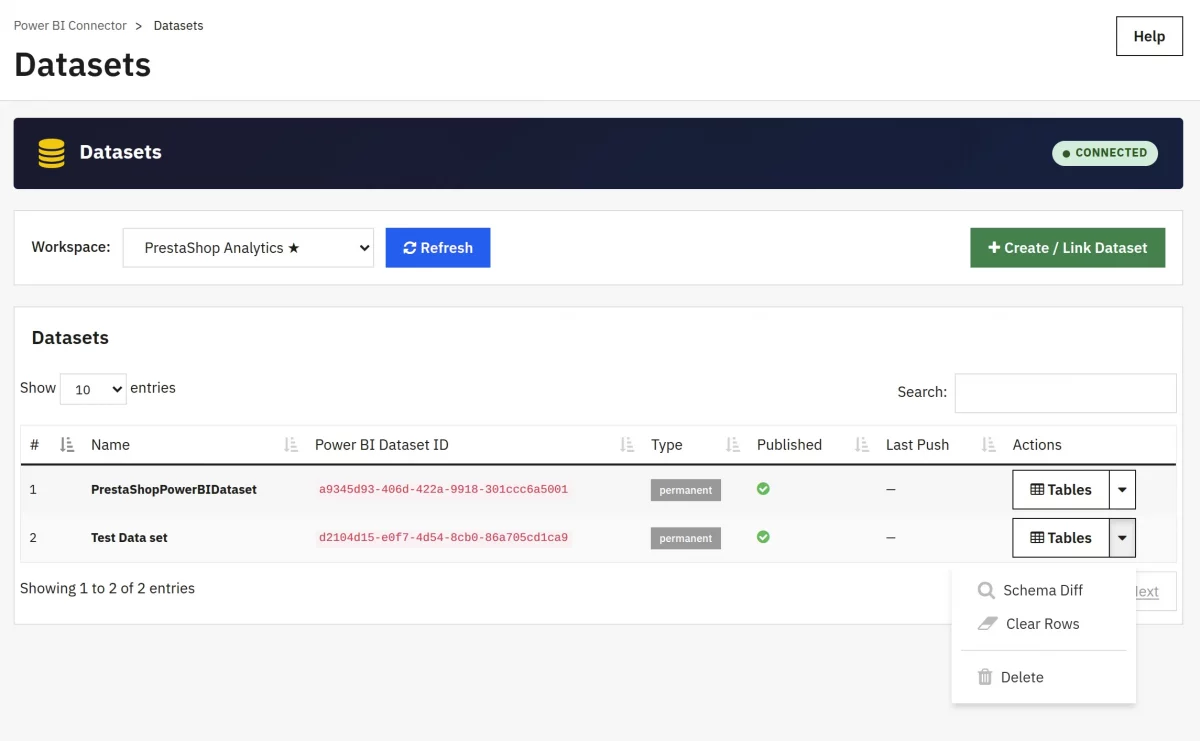
Task: Click permanent badge in PrestaShopPowerBIDataset row
Action: pyautogui.click(x=686, y=490)
